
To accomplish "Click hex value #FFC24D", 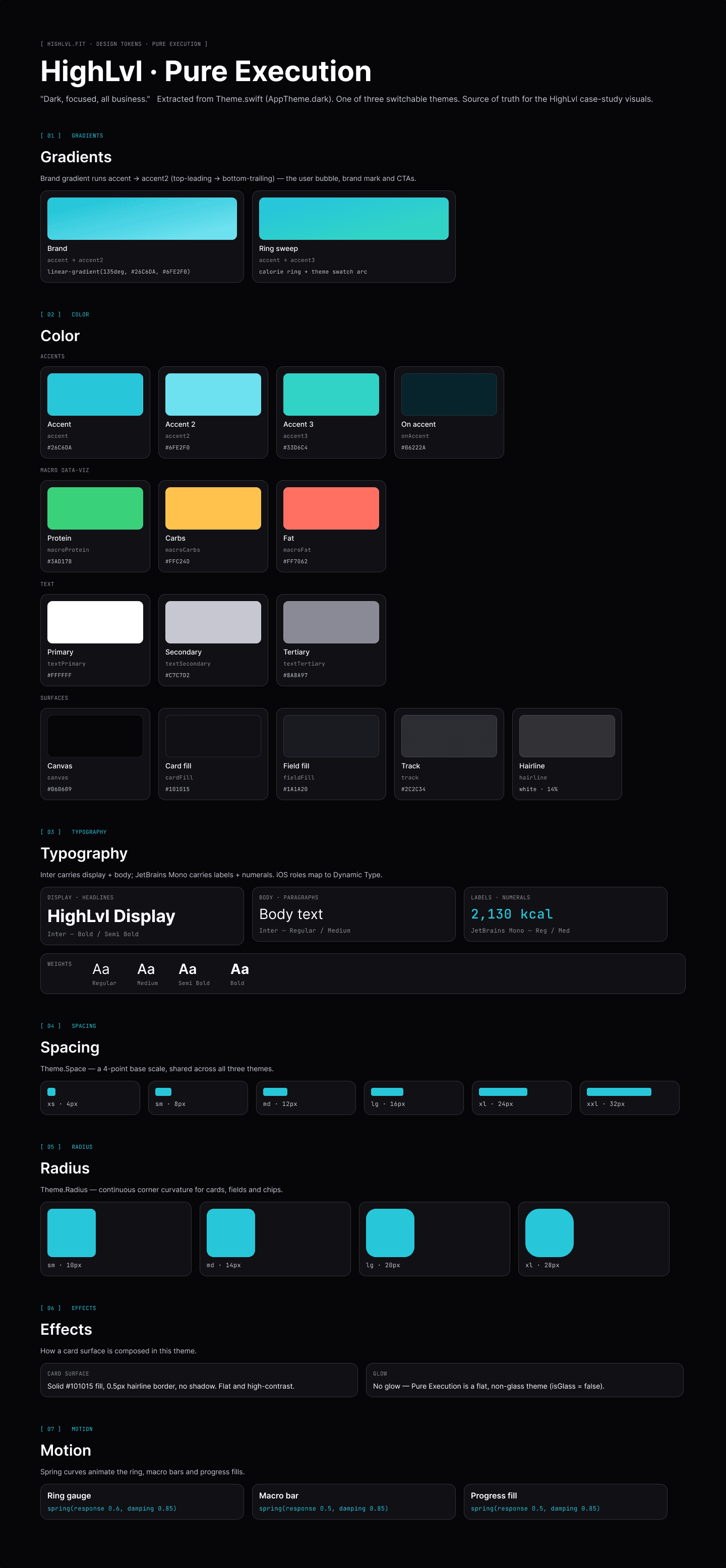I will 177,561.
